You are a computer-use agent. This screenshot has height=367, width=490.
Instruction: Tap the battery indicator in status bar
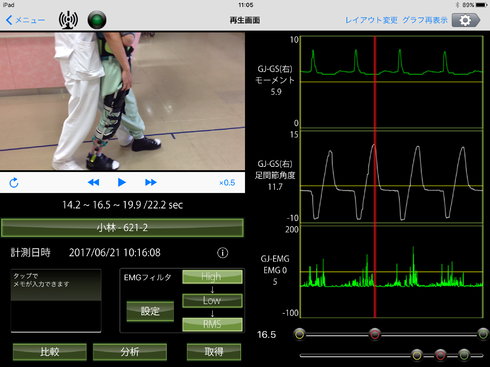click(482, 5)
